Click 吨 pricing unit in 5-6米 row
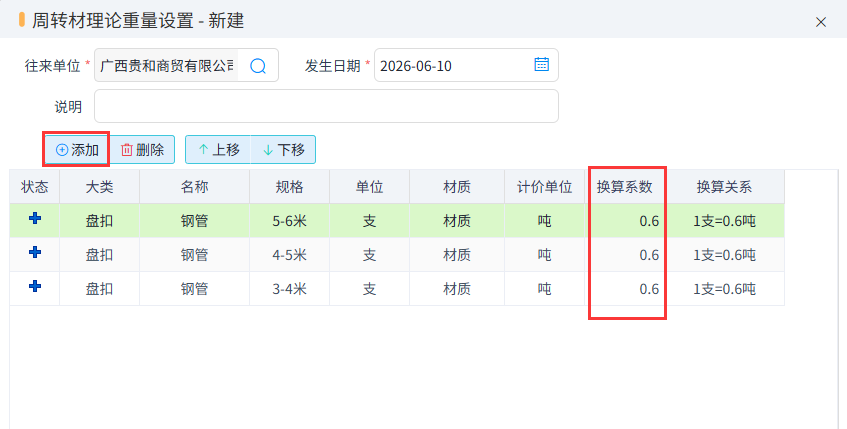 544,221
